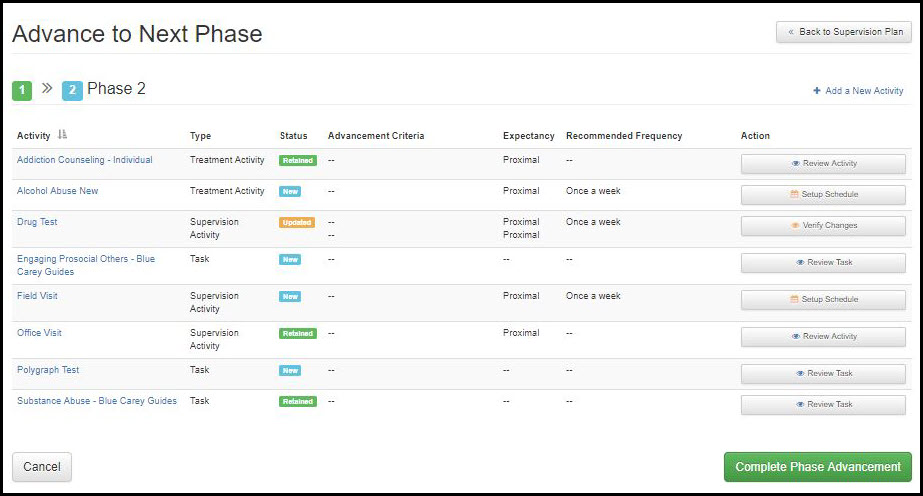This screenshot has height=496, width=923.
Task: Review Task for Engaging Prosocial Others
Action: [823, 263]
